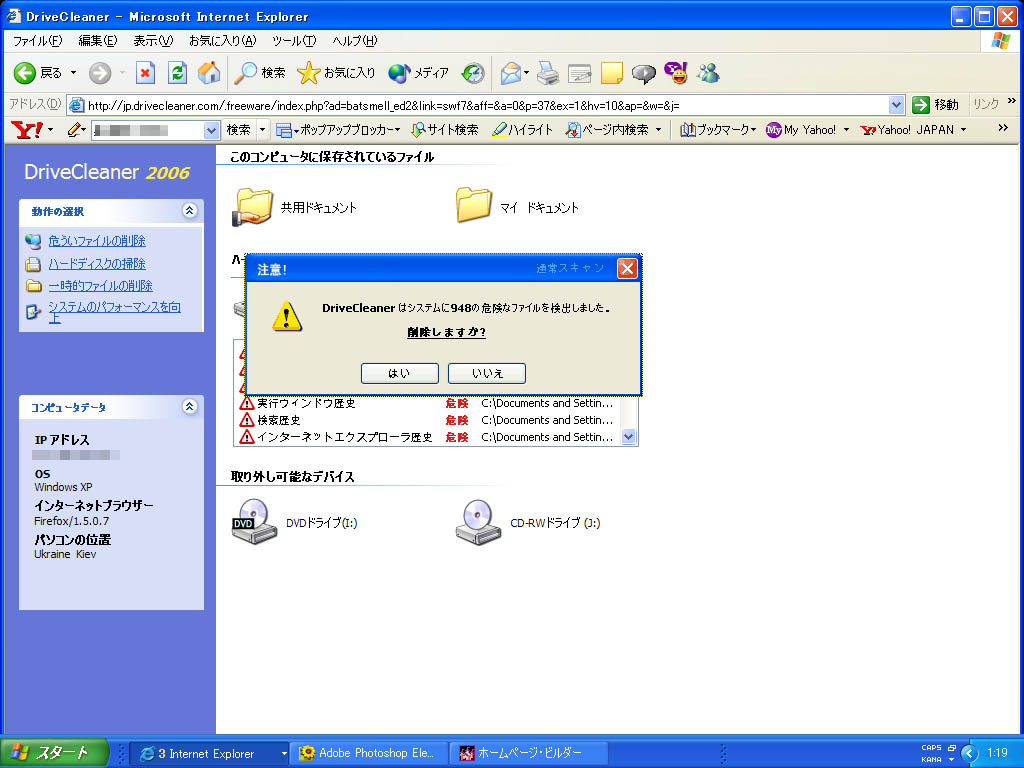Viewport: 1024px width, 768px height.
Task: Open the Back button history dropdown arrow
Action: (73, 72)
